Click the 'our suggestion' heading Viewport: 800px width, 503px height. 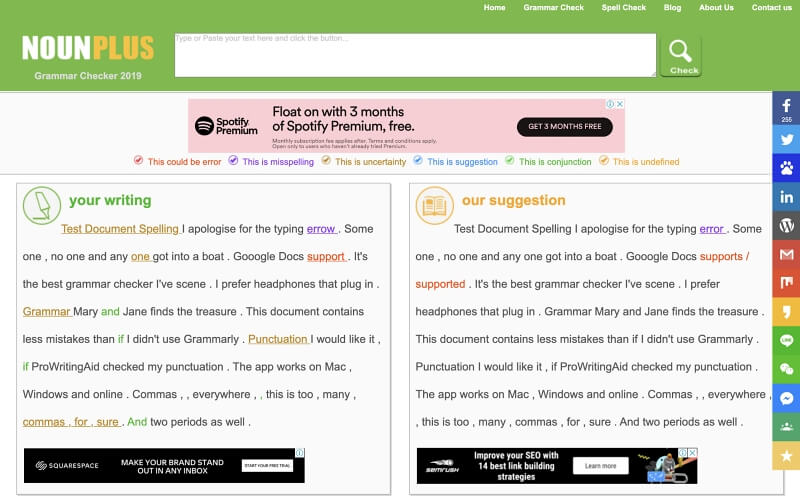[513, 200]
